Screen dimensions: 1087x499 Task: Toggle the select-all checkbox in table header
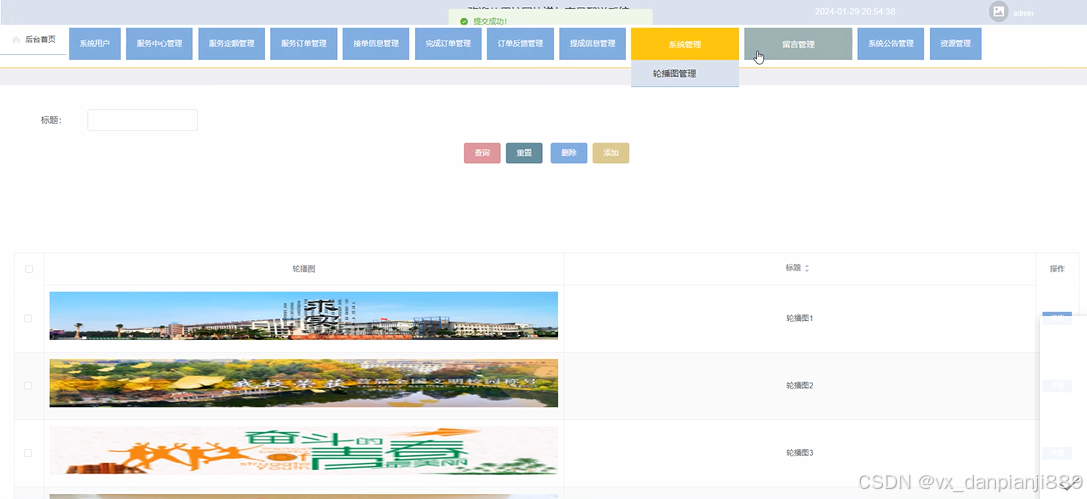[x=28, y=269]
